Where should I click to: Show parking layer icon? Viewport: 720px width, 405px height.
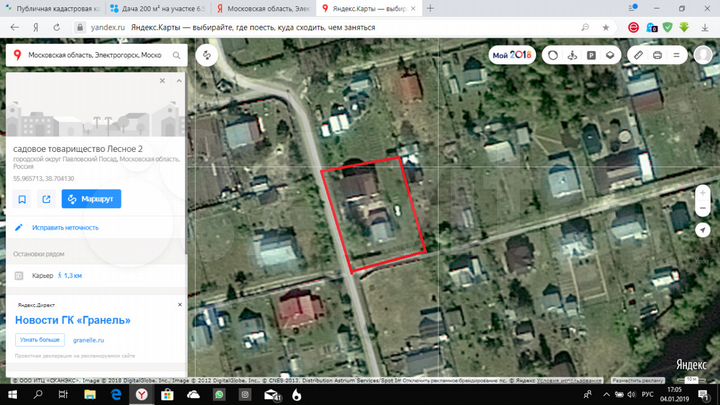[591, 55]
